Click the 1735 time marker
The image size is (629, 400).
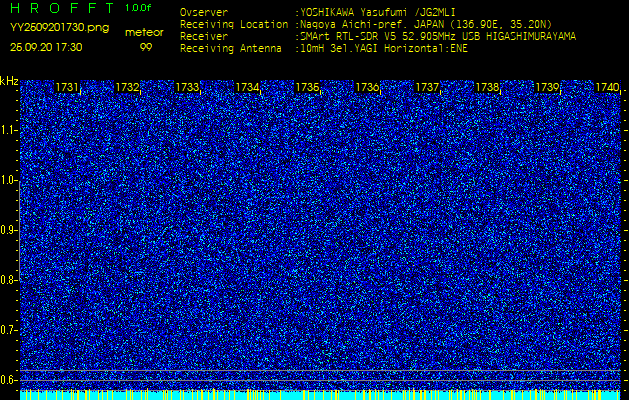point(307,87)
